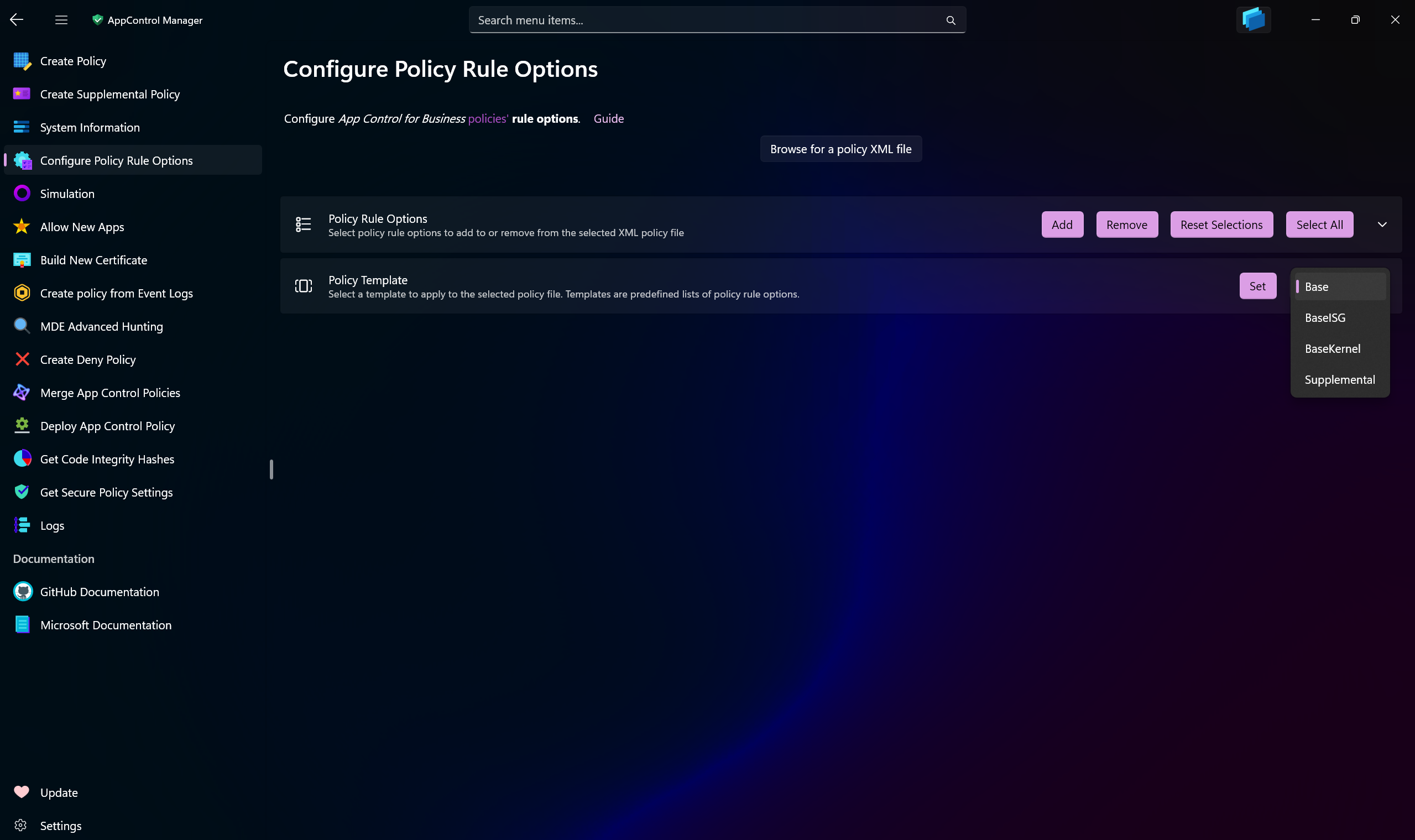The height and width of the screenshot is (840, 1415).
Task: Click the back arrow icon
Action: (x=17, y=20)
